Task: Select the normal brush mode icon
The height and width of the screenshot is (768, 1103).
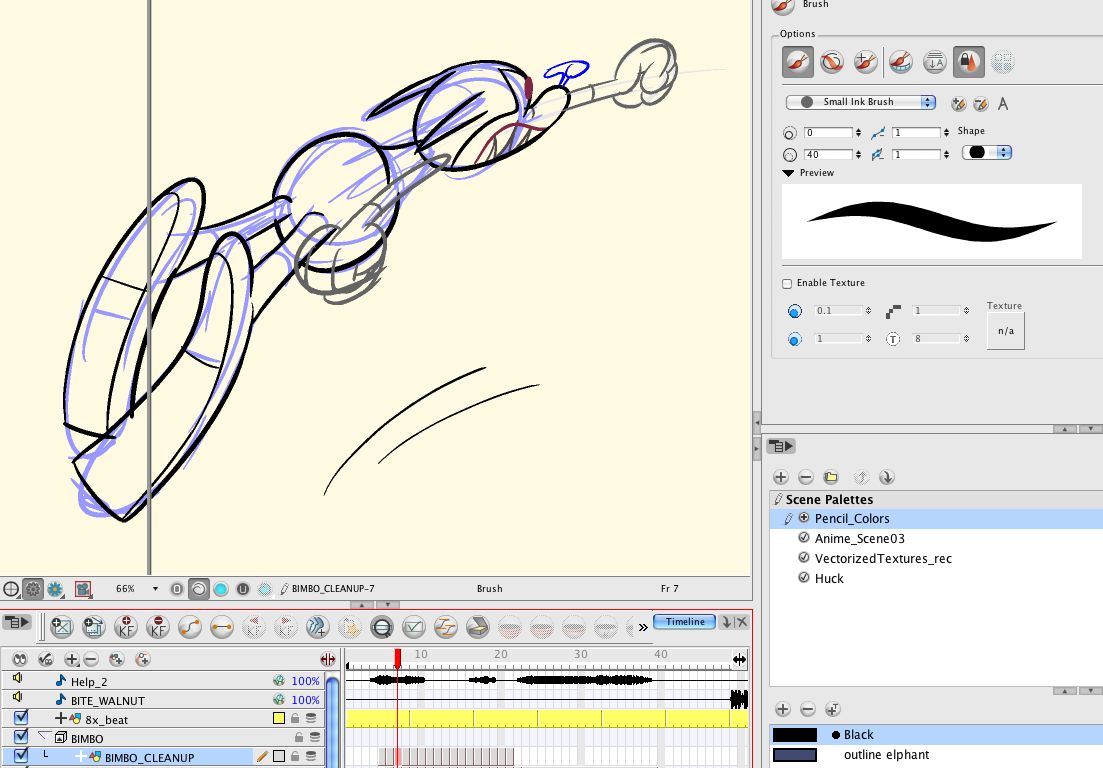Action: click(797, 62)
